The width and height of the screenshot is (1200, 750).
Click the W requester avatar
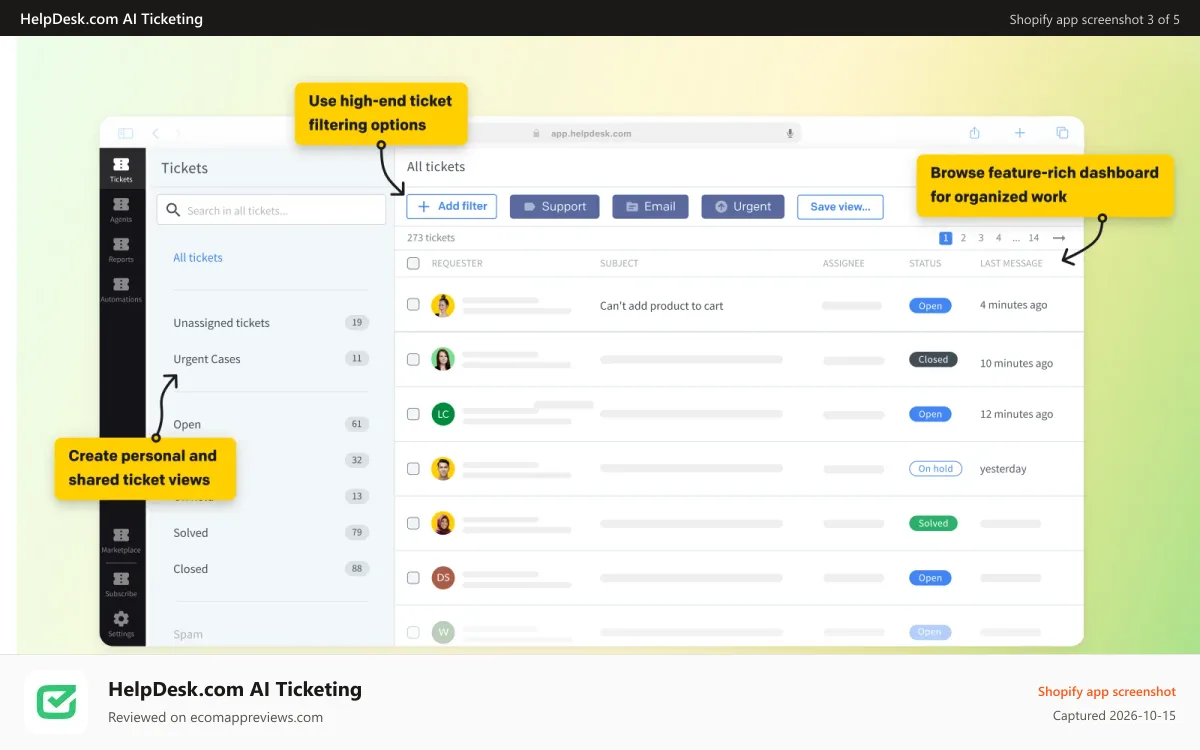click(x=443, y=632)
